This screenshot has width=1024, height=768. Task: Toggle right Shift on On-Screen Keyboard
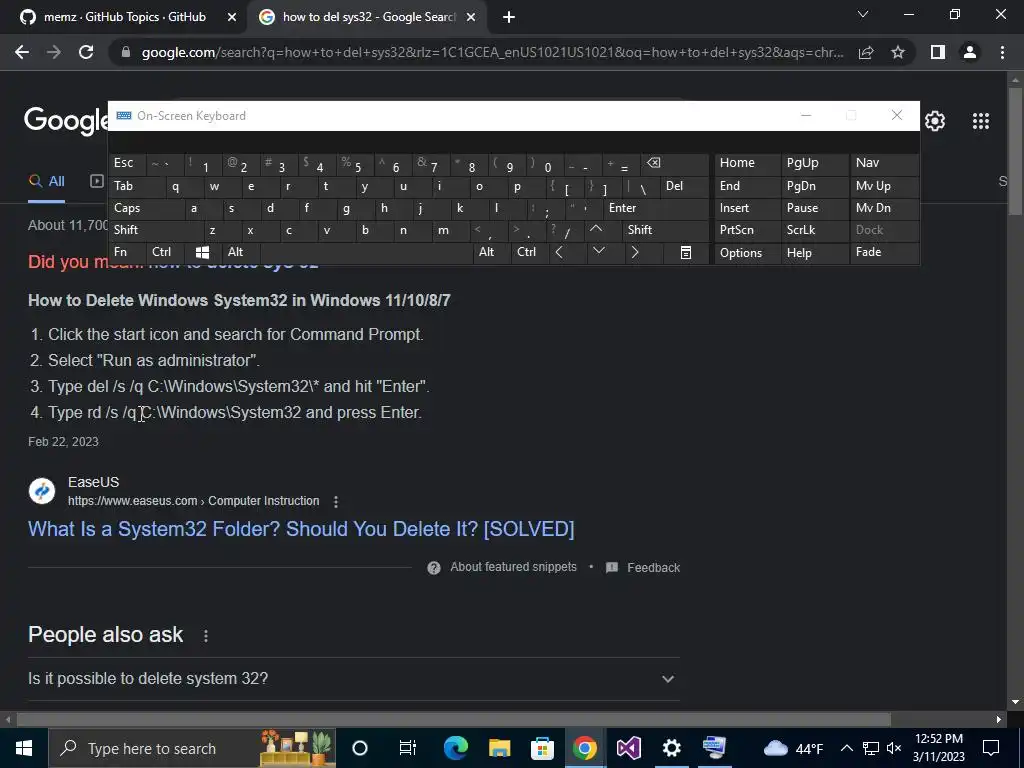tap(665, 230)
